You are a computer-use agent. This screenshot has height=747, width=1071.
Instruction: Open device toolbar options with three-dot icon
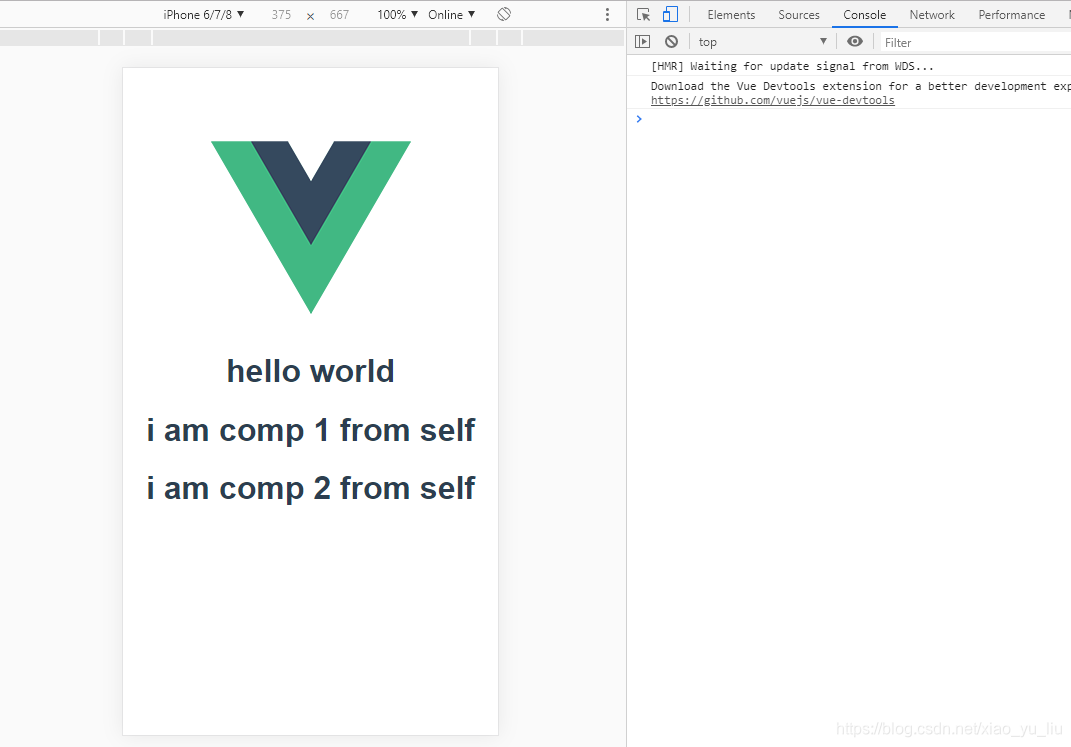tap(607, 14)
